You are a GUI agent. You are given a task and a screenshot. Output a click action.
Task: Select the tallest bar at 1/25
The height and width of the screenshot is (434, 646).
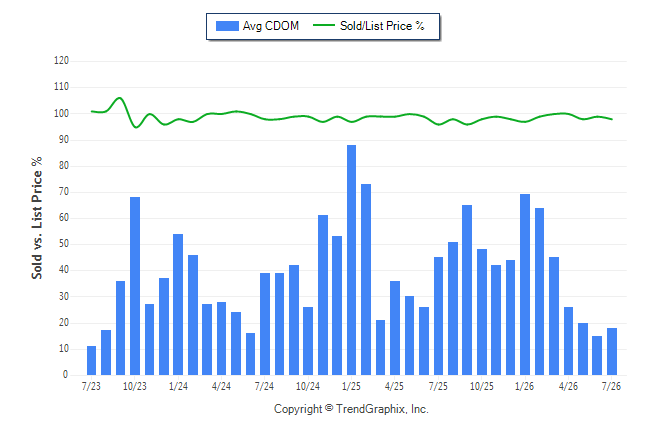351,260
